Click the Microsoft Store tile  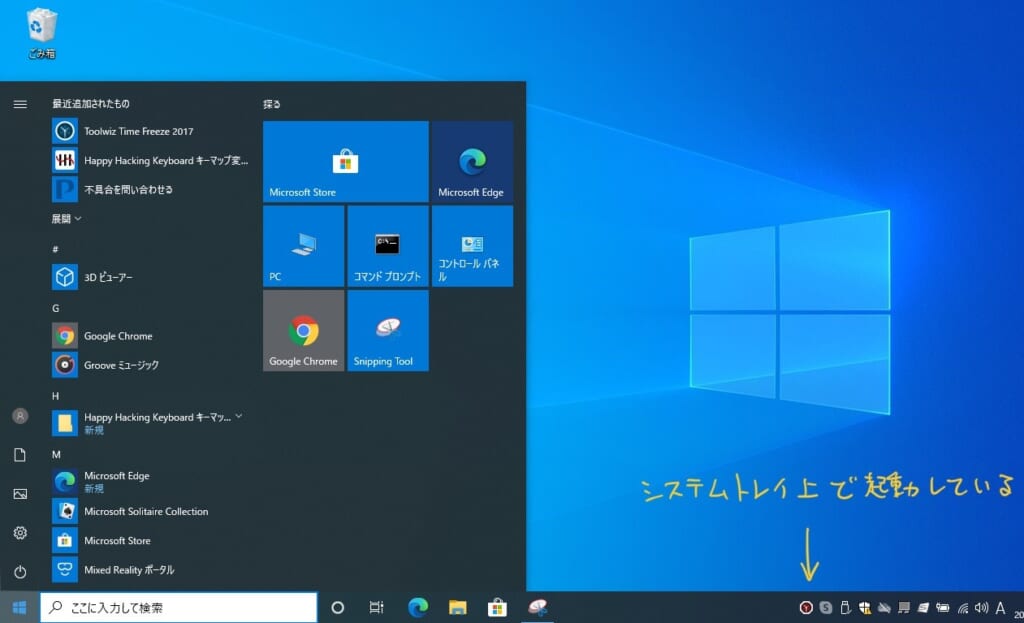[x=345, y=161]
